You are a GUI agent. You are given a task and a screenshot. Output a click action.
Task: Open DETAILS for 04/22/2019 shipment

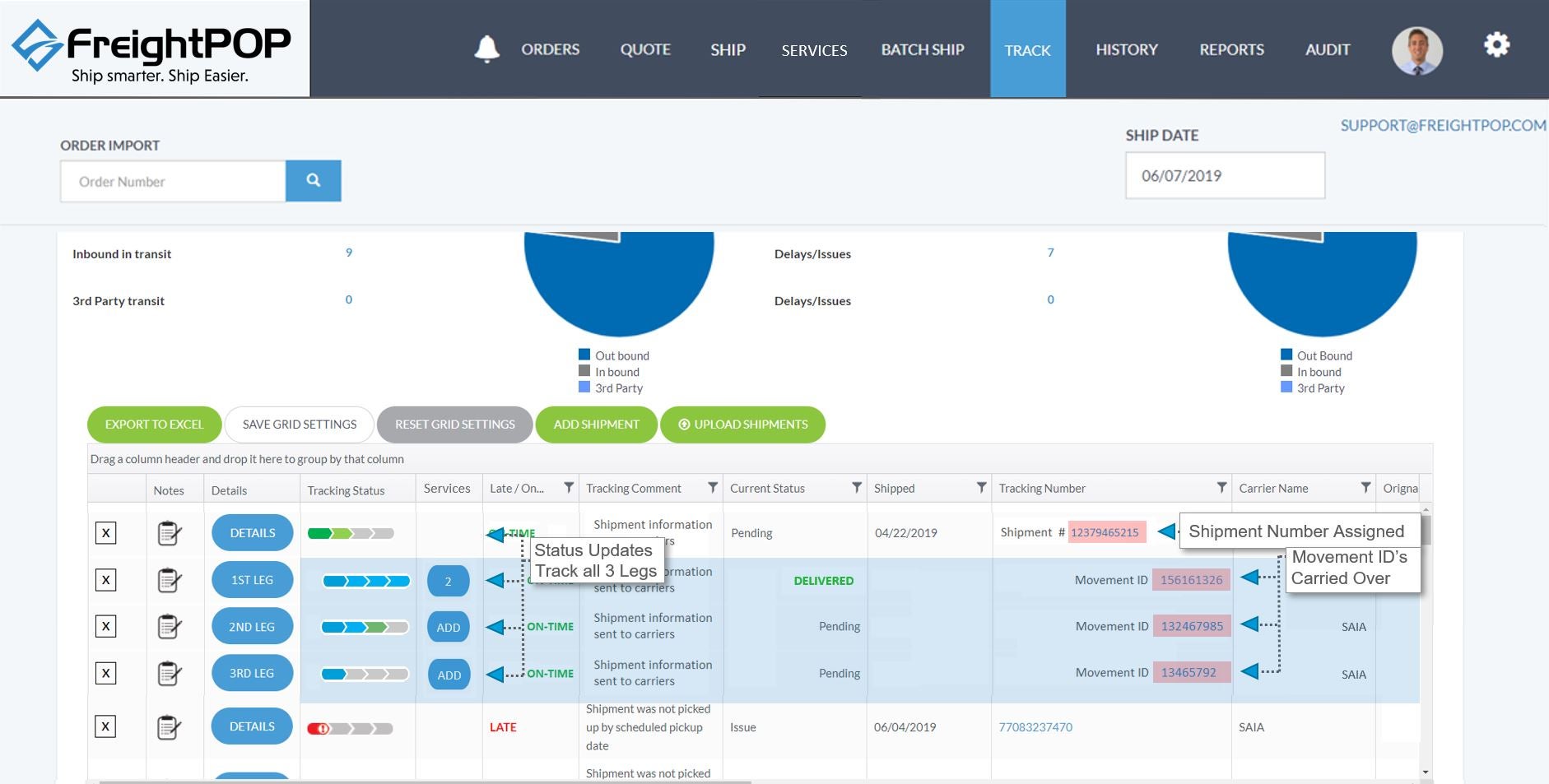253,533
